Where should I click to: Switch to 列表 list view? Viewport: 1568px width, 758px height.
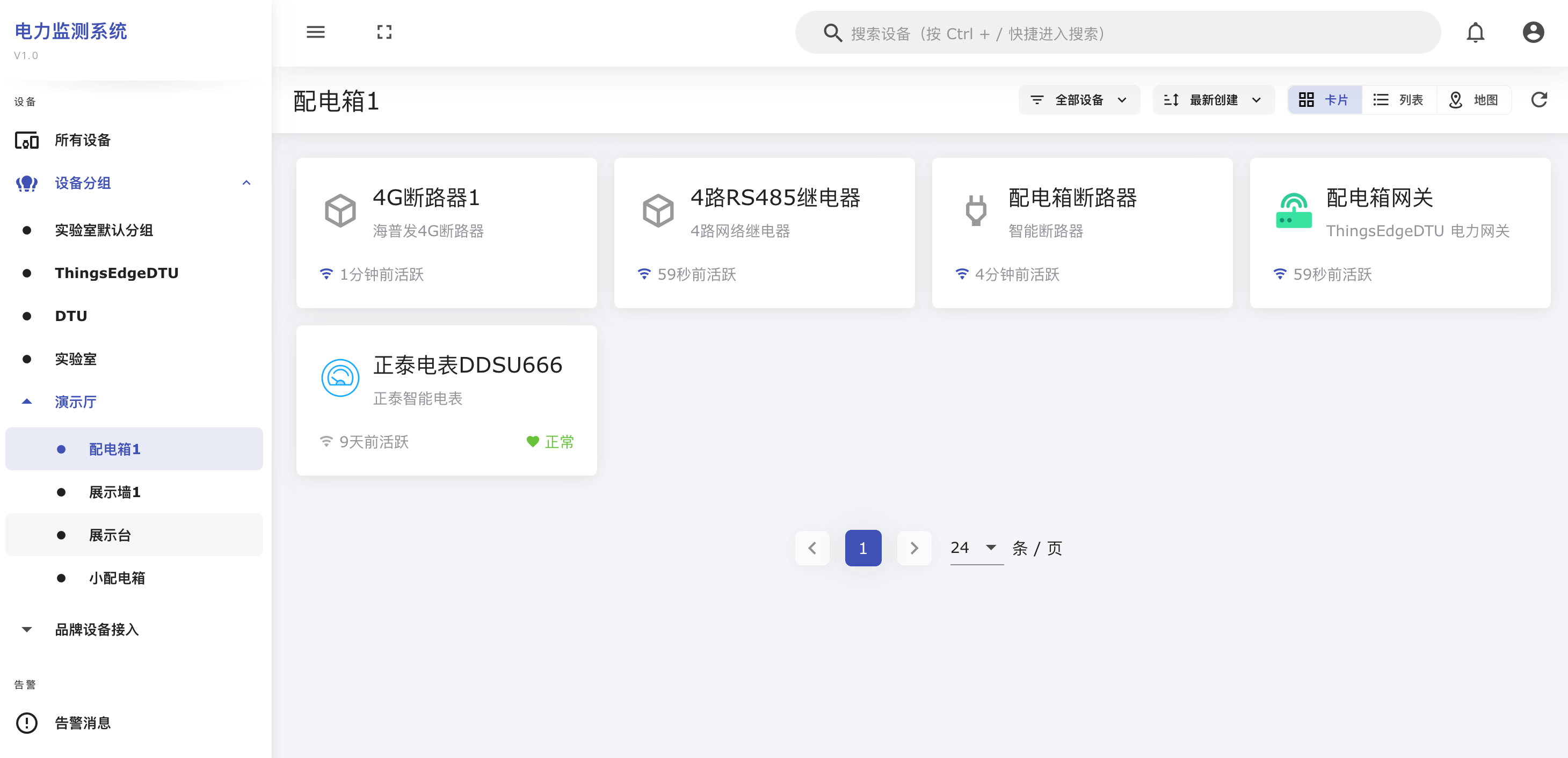[x=1399, y=100]
